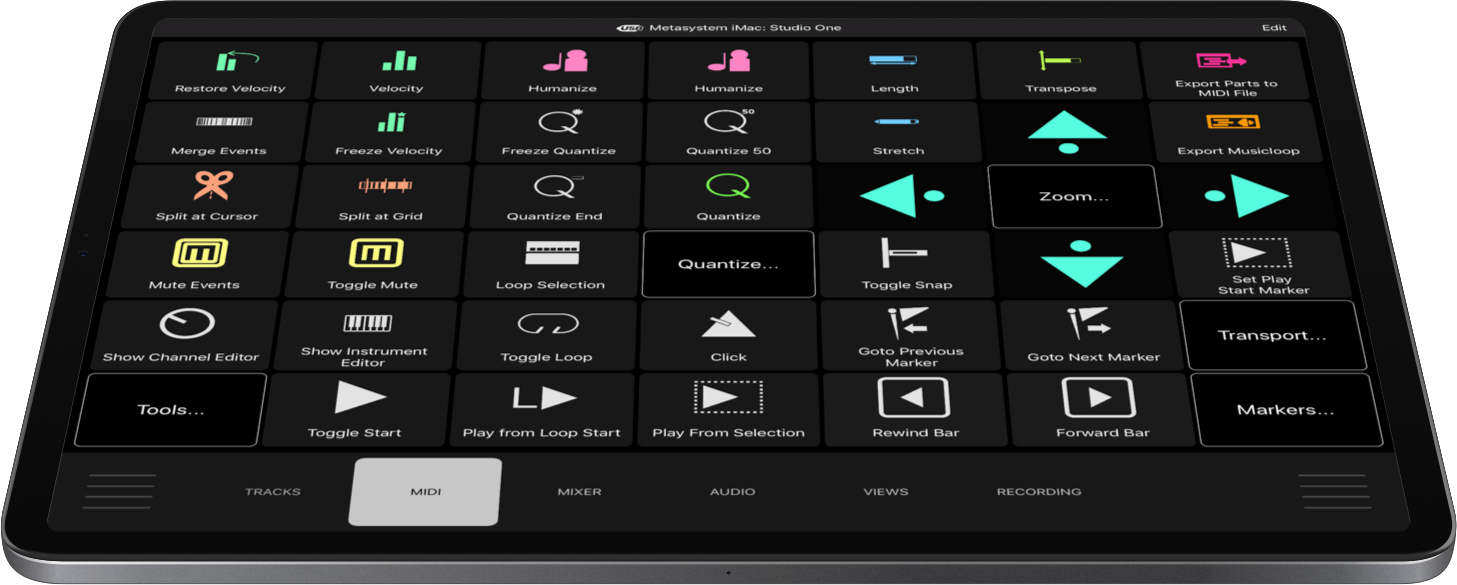
Task: Forward one bar
Action: click(1101, 409)
